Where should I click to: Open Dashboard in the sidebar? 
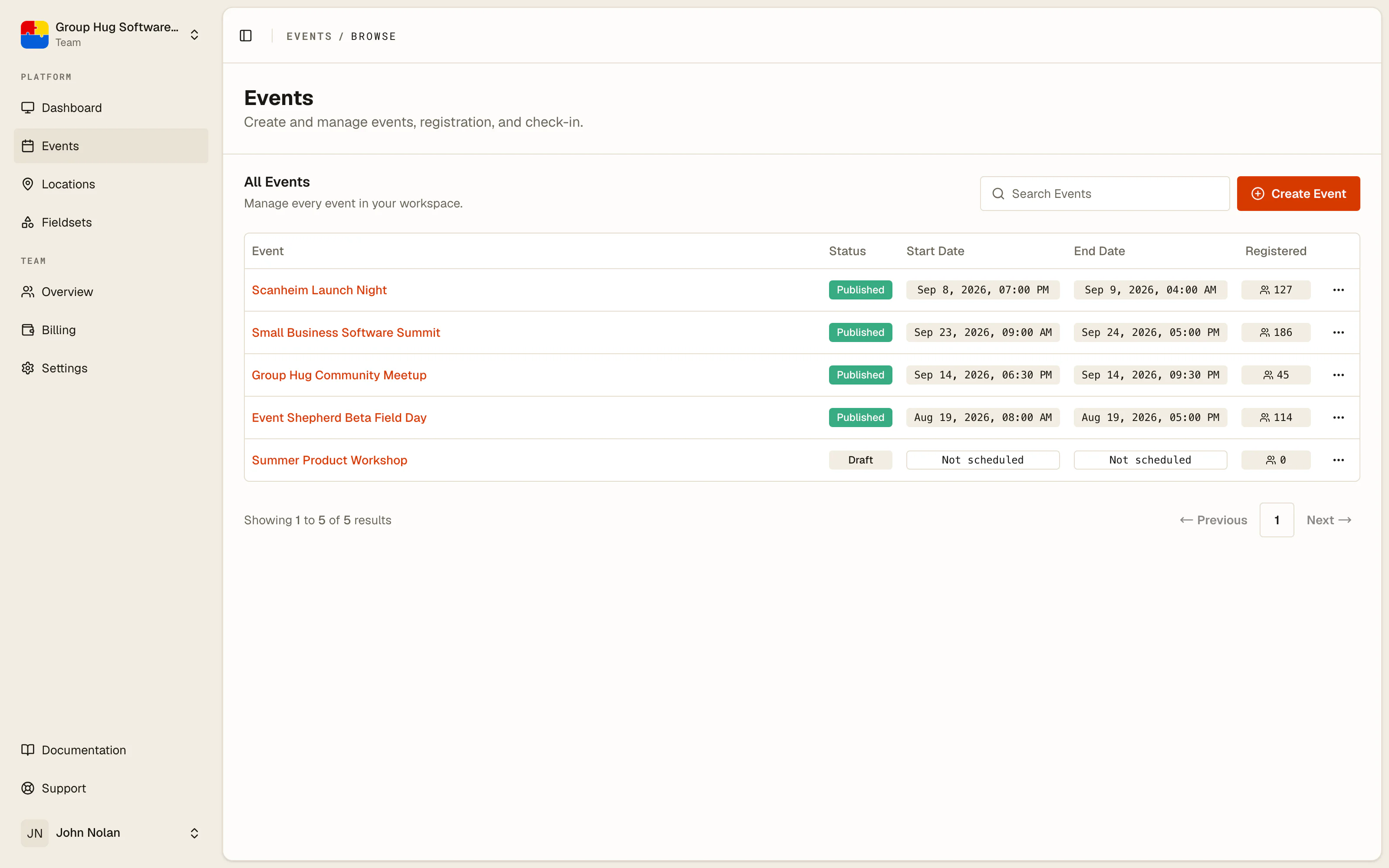(x=111, y=108)
